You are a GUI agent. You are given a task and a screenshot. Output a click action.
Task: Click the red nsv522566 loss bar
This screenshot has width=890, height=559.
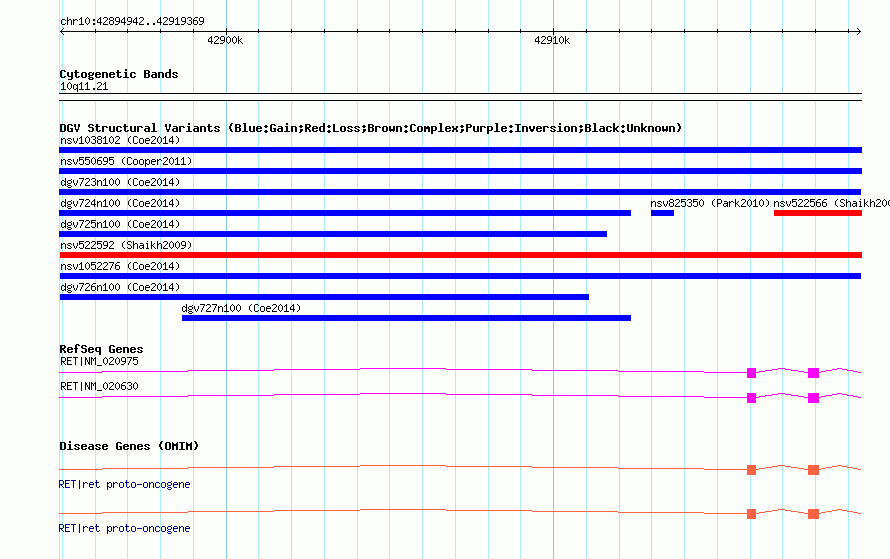(818, 213)
